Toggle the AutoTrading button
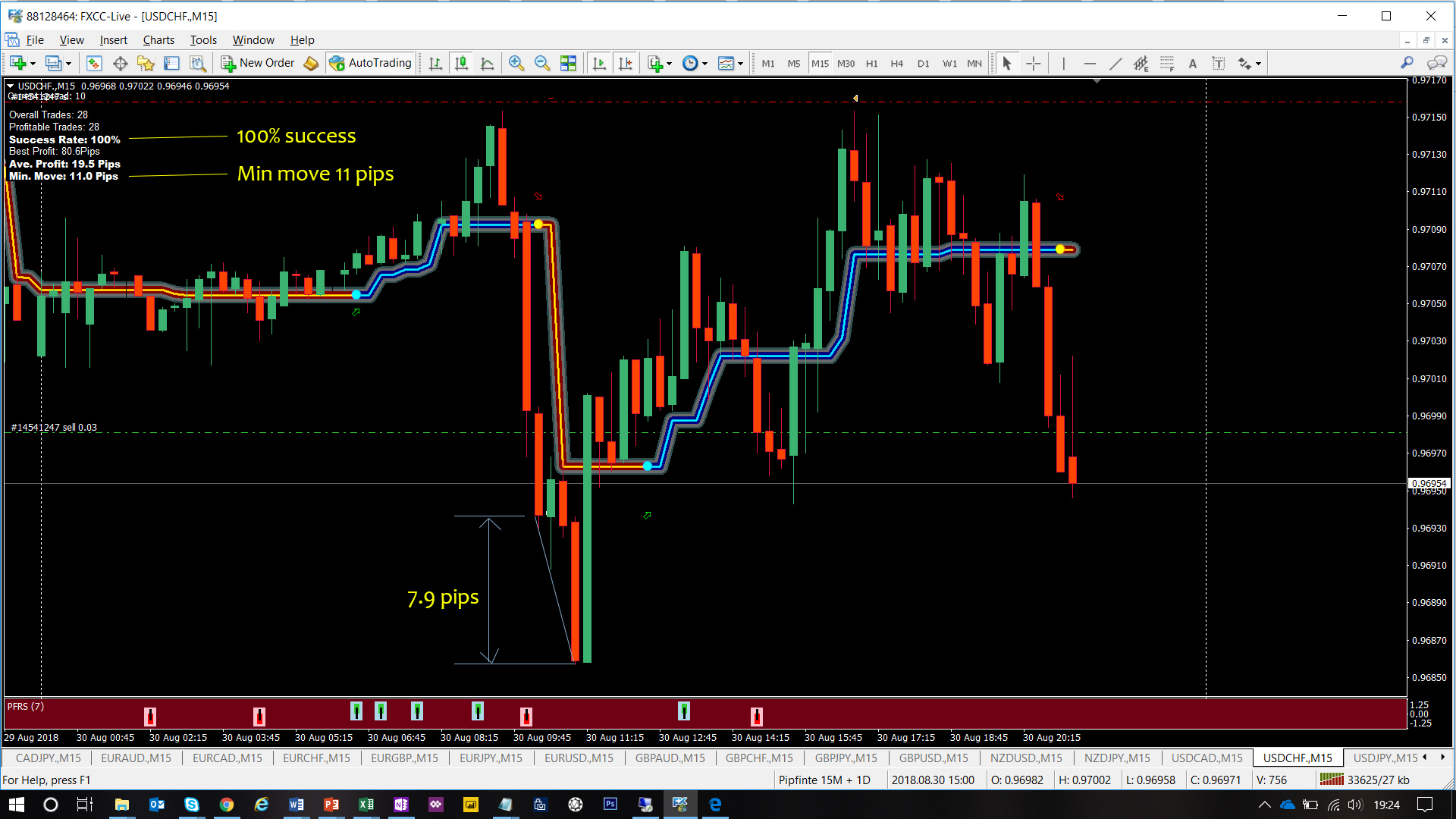The width and height of the screenshot is (1456, 819). click(371, 64)
